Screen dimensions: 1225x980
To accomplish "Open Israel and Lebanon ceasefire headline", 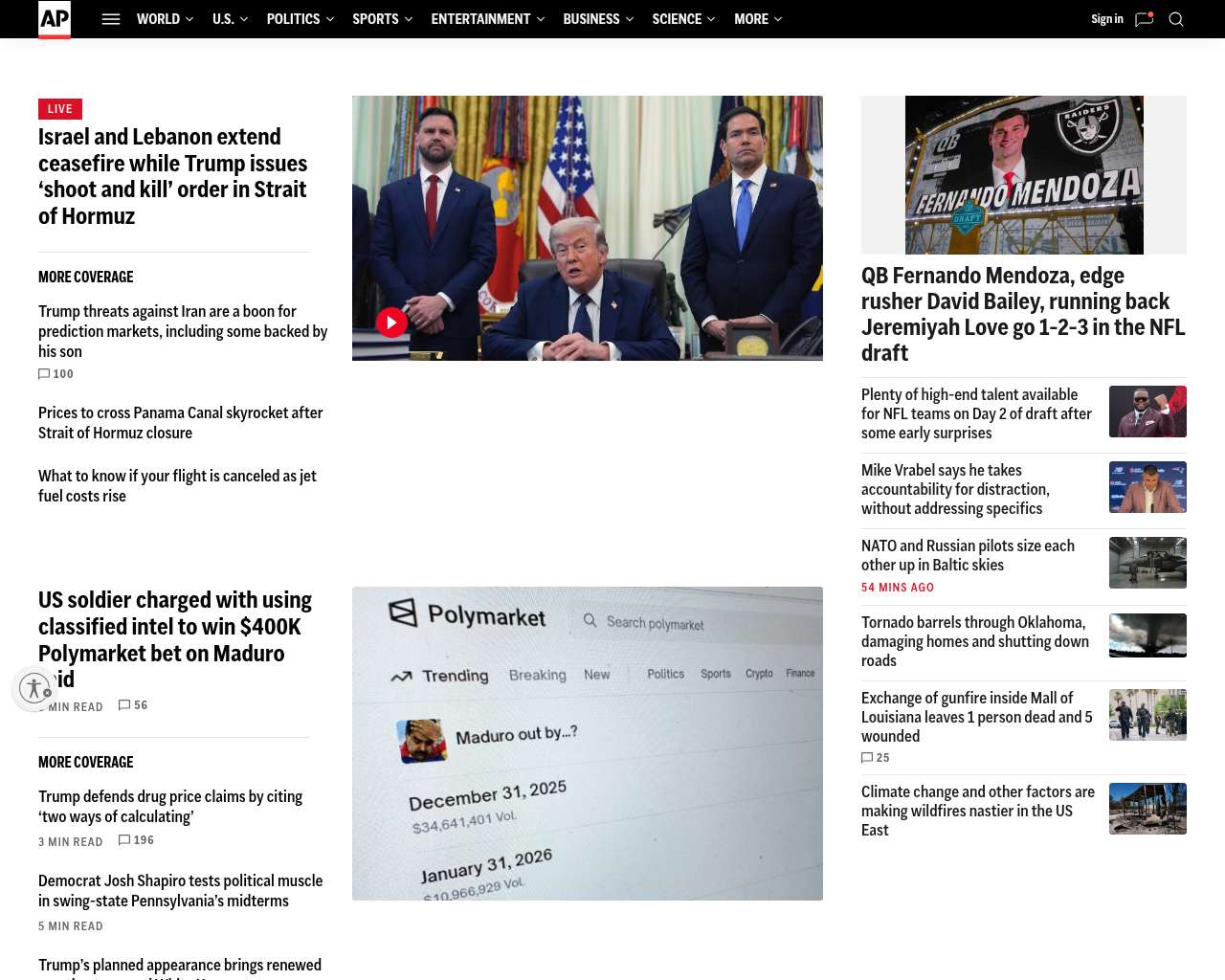I will (x=173, y=176).
